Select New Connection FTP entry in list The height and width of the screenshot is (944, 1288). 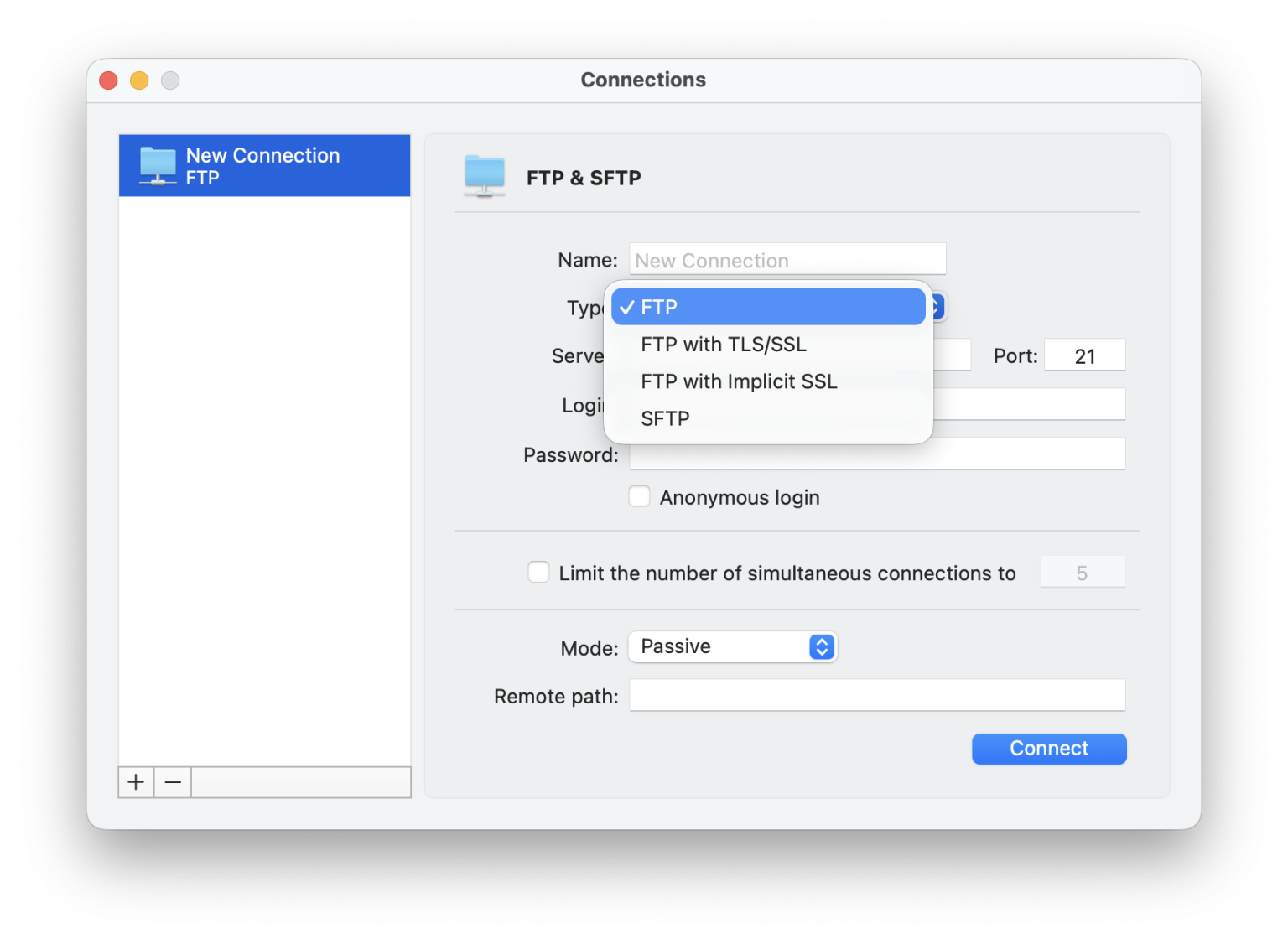click(265, 166)
